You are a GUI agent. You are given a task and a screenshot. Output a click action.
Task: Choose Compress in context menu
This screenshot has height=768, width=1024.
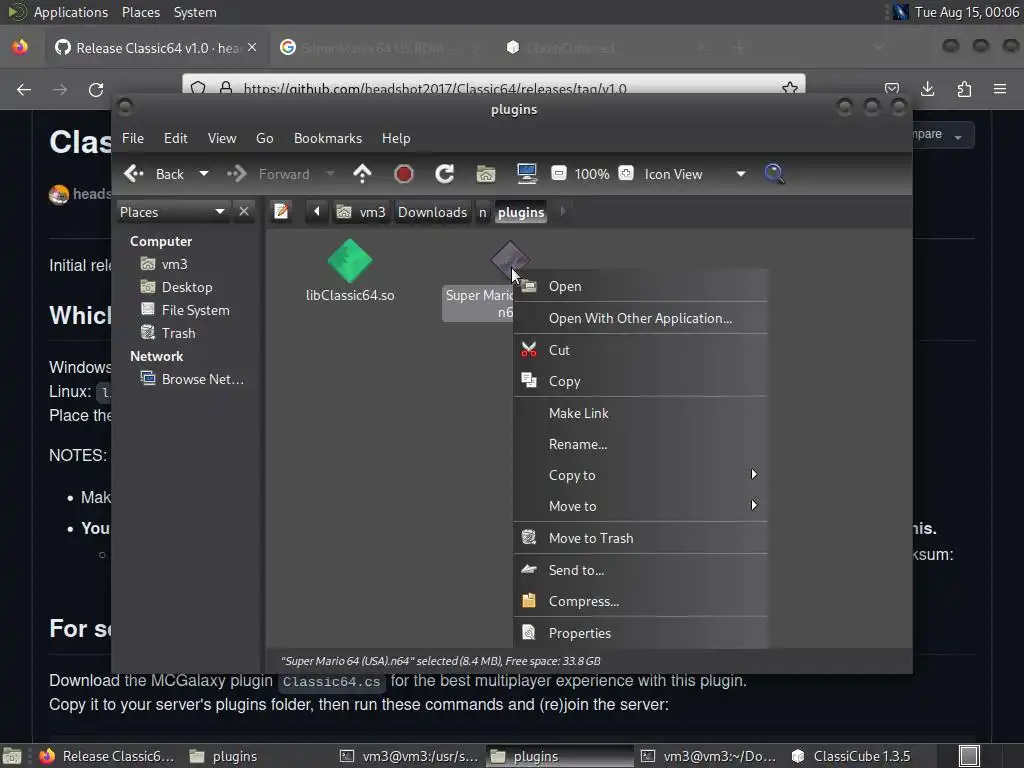click(x=641, y=601)
